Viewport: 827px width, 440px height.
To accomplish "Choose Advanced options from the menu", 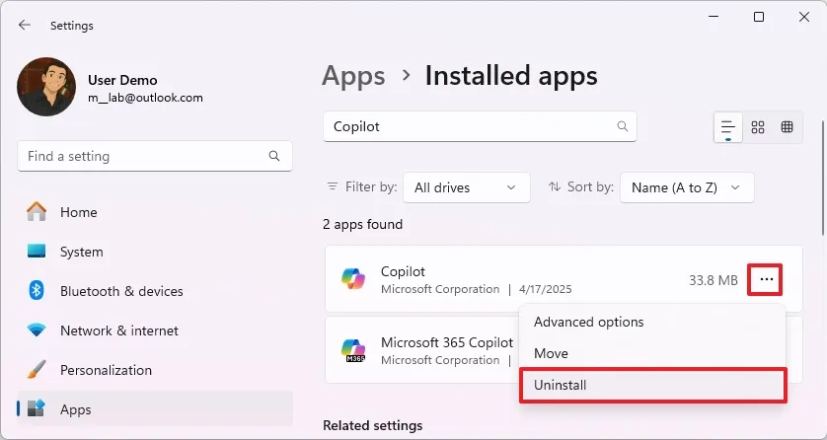I will (589, 322).
